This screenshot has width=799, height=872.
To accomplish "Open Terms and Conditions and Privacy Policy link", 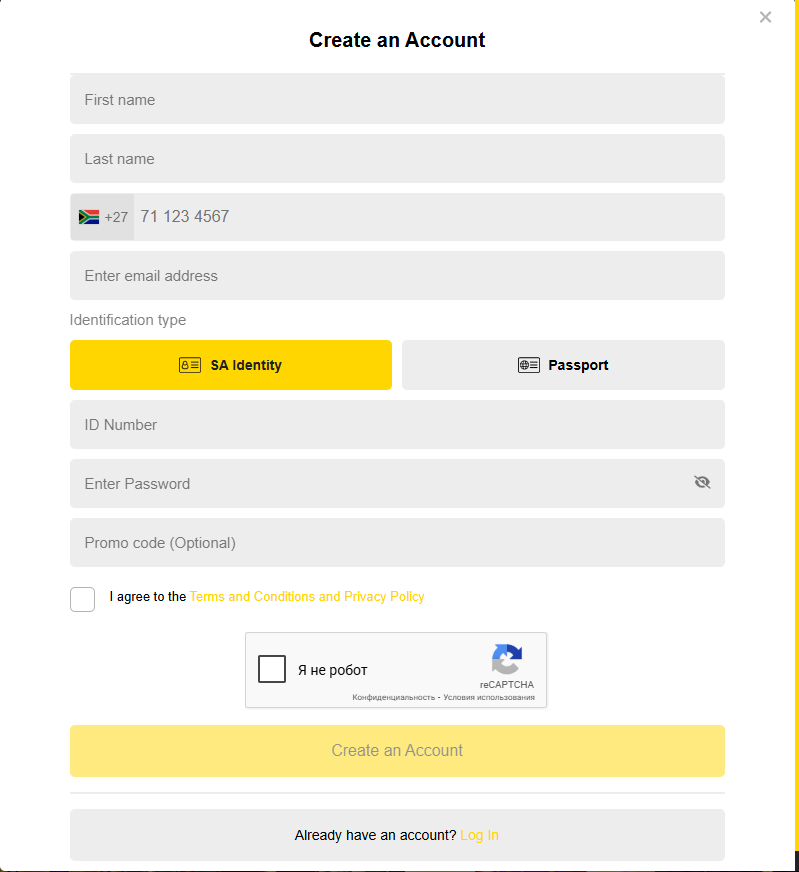I will (x=307, y=597).
